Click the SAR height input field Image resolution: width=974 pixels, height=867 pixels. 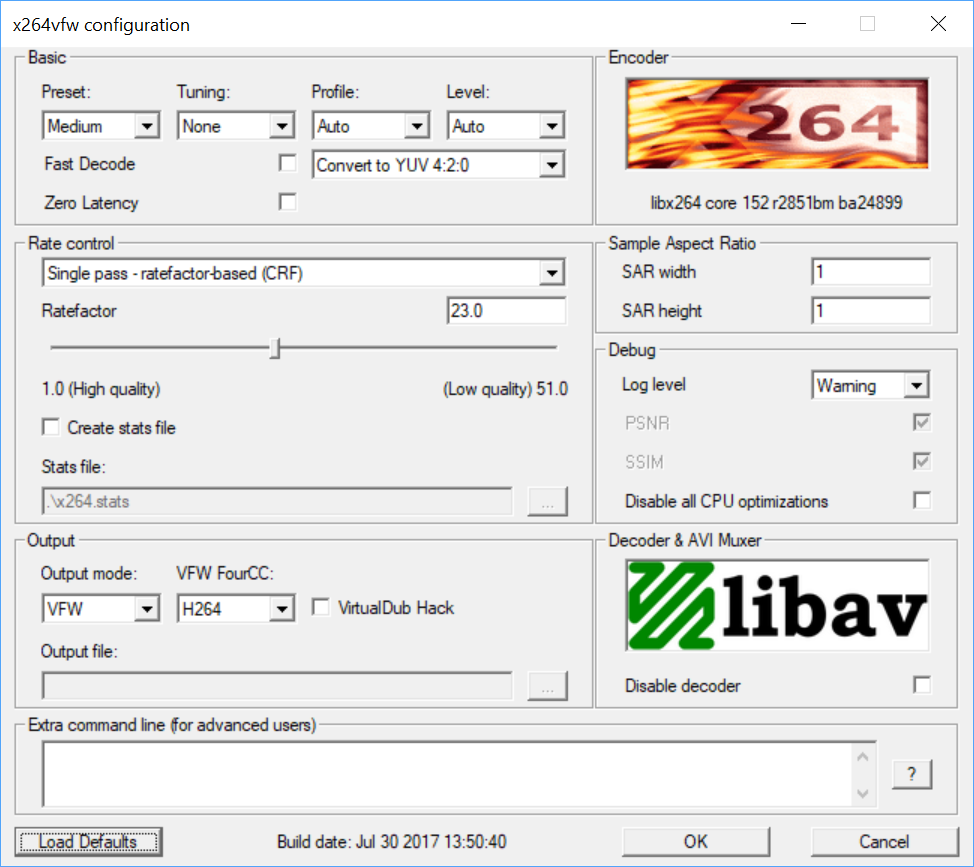[871, 311]
